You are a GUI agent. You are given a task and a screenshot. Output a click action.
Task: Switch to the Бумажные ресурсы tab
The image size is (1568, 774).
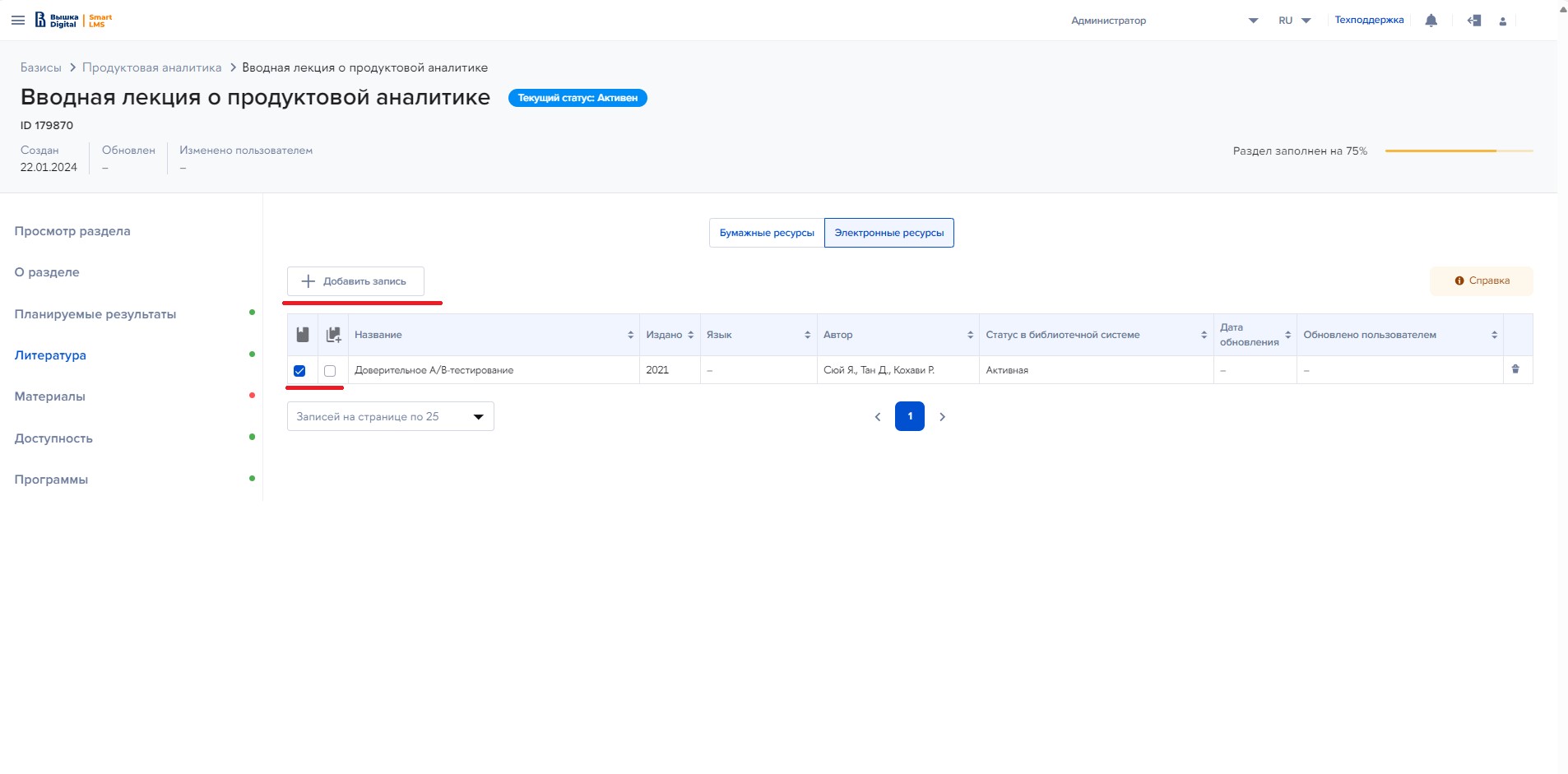pos(766,233)
